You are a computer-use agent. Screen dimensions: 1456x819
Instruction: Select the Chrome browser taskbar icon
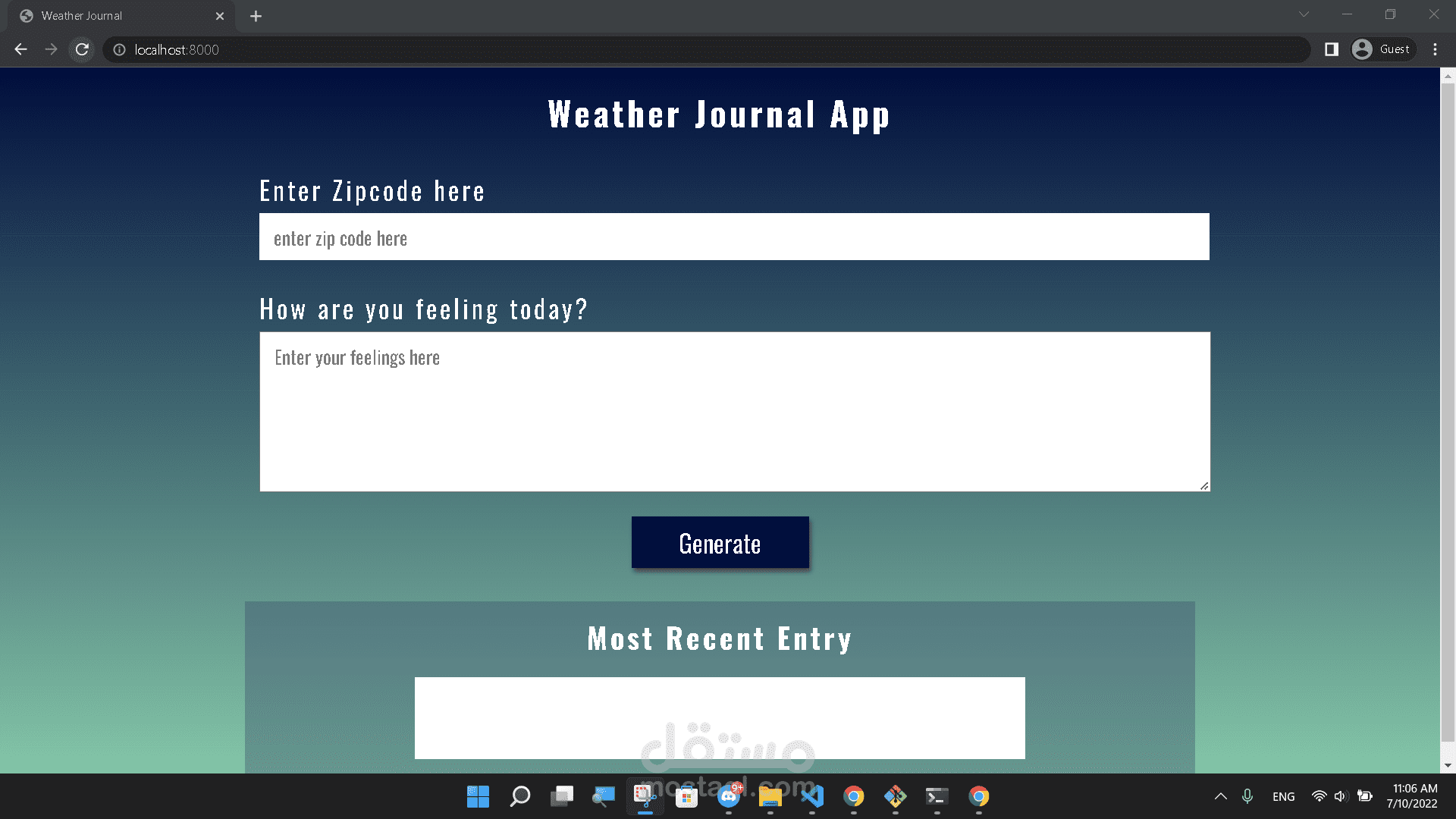852,796
